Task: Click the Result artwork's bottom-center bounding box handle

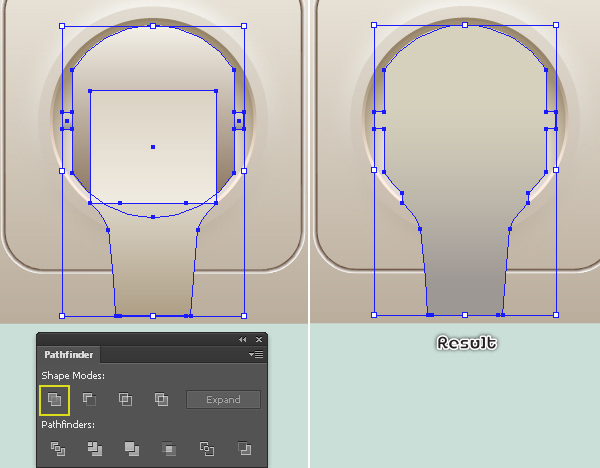Action: click(465, 315)
